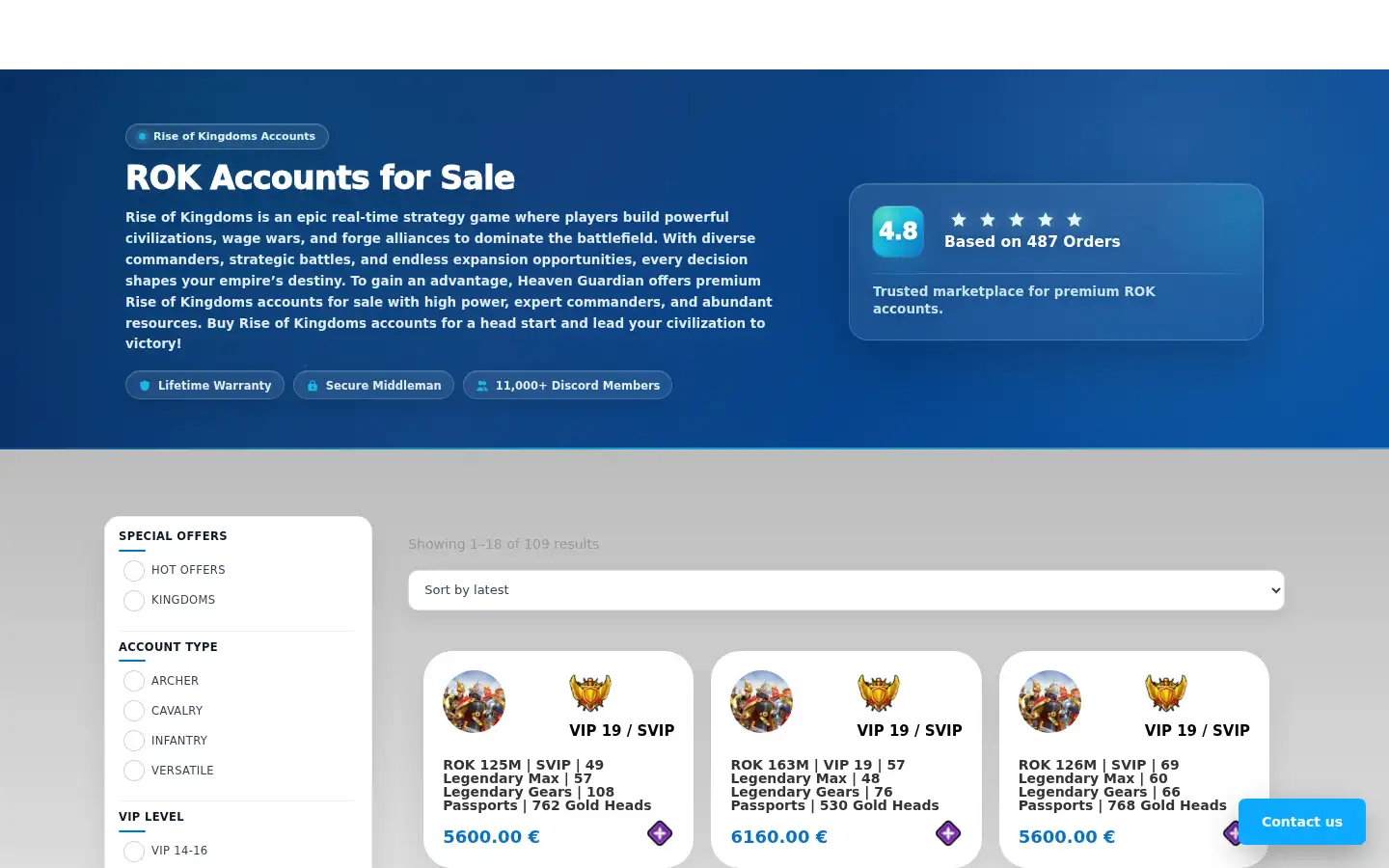Click the Based on 487 Orders text

click(1032, 242)
